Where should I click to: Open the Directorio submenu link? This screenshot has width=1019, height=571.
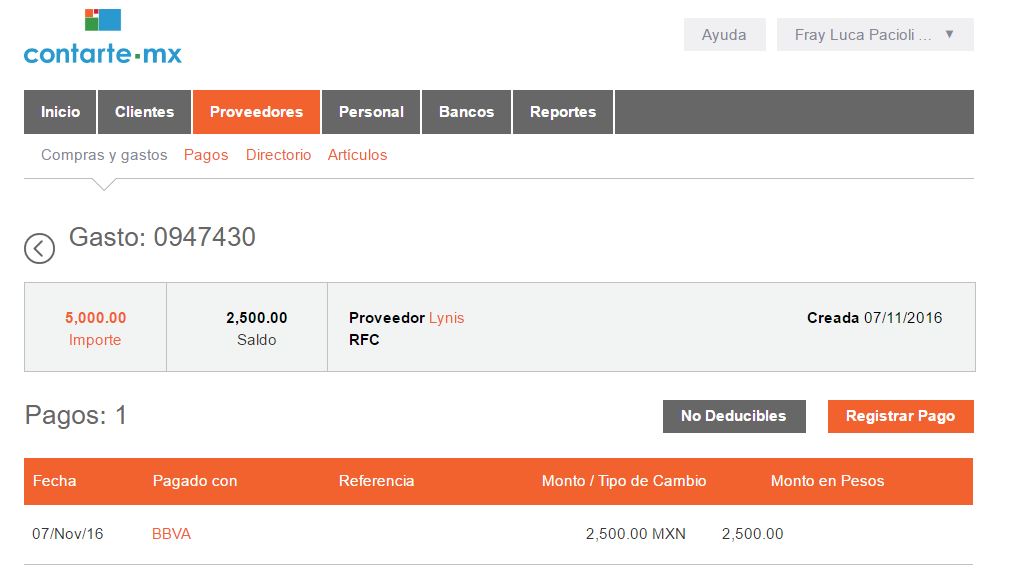[278, 155]
